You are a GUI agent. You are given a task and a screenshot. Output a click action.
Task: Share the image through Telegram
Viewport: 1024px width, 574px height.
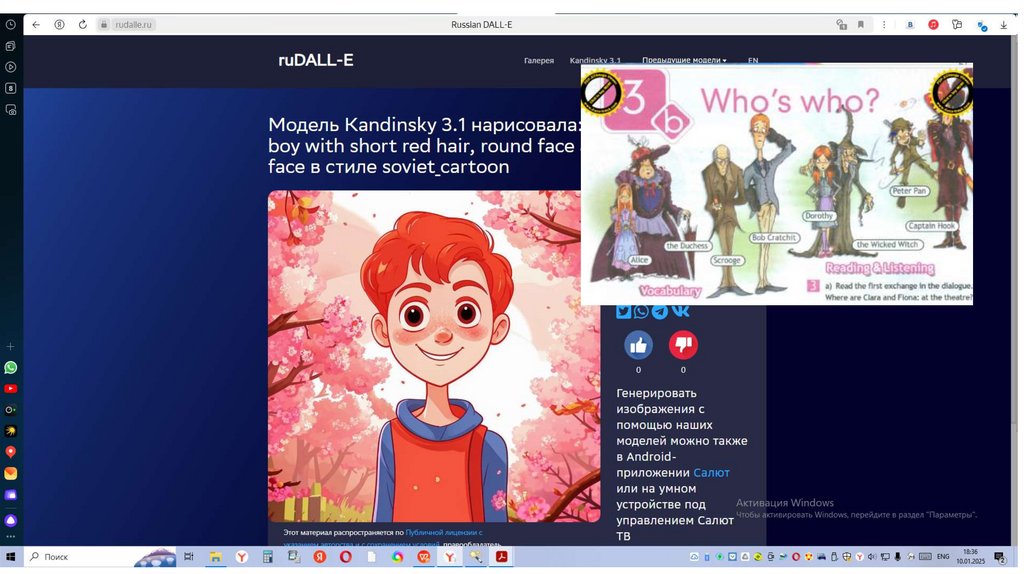[x=660, y=311]
